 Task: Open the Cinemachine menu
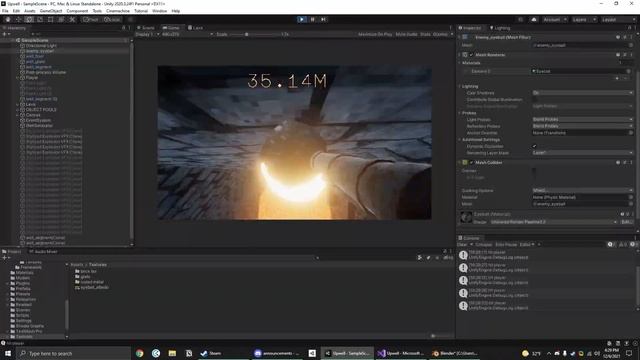[118, 11]
